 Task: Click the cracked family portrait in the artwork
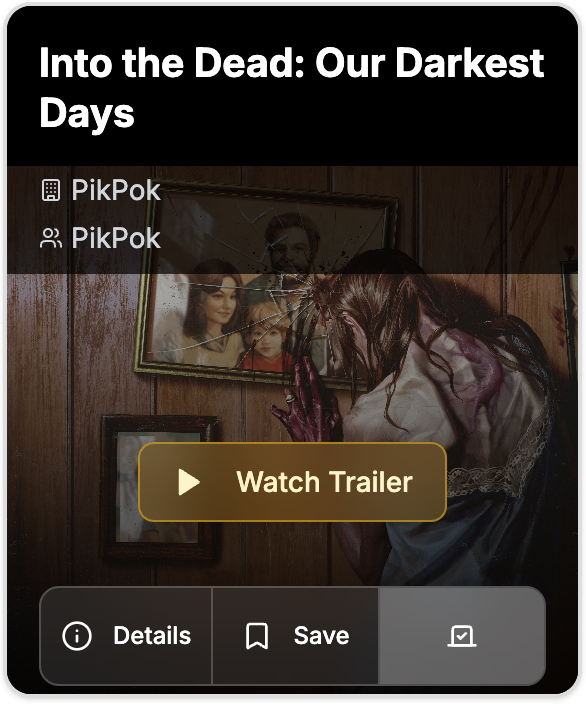[x=265, y=287]
